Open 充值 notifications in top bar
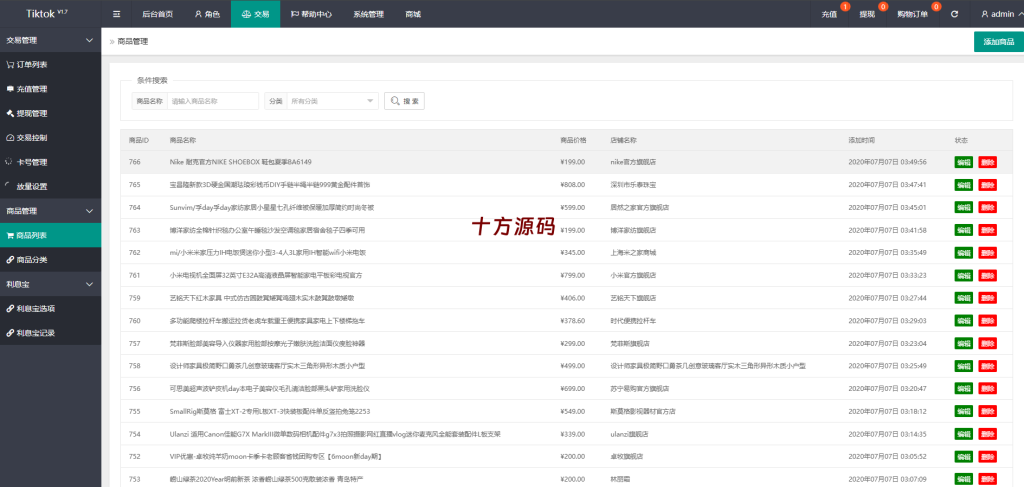 click(x=829, y=14)
